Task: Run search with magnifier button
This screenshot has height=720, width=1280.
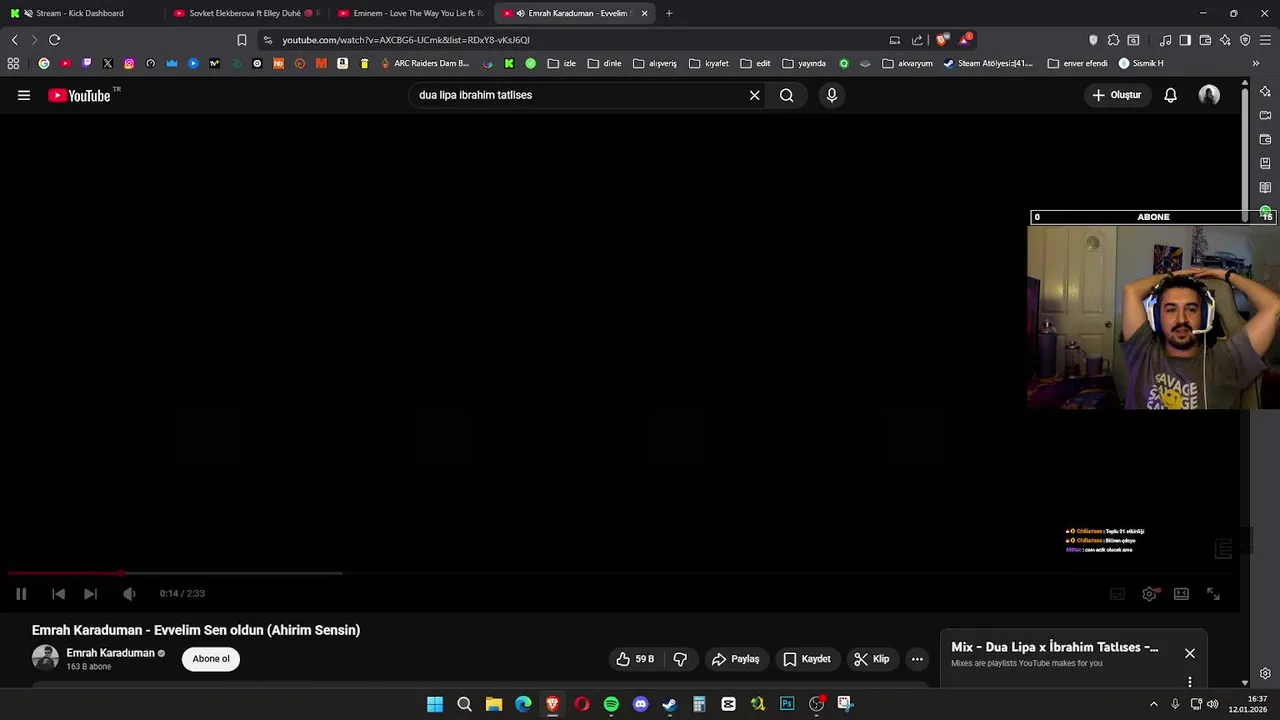Action: pyautogui.click(x=787, y=95)
